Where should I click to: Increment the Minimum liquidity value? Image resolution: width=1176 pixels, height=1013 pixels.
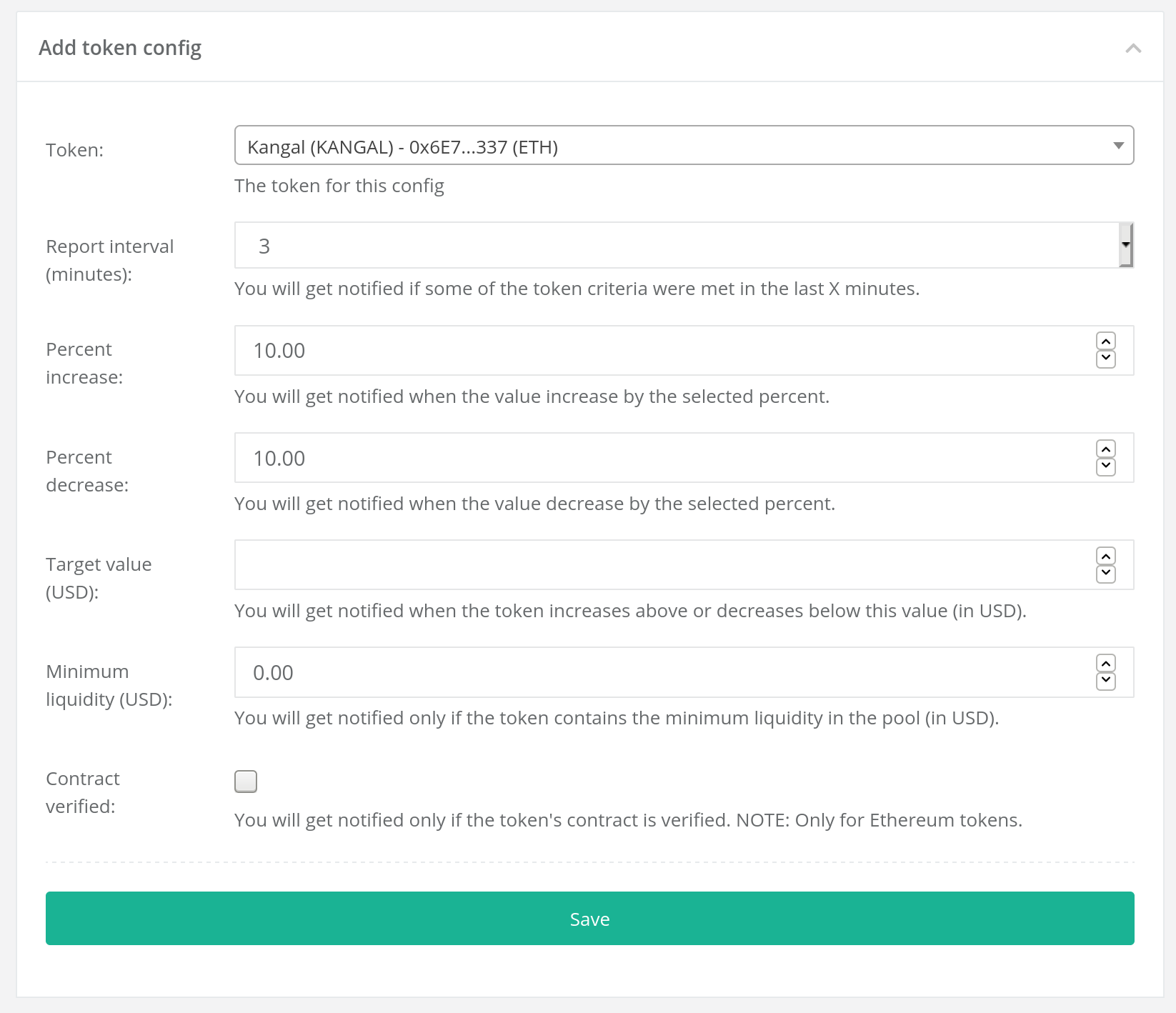pos(1106,664)
